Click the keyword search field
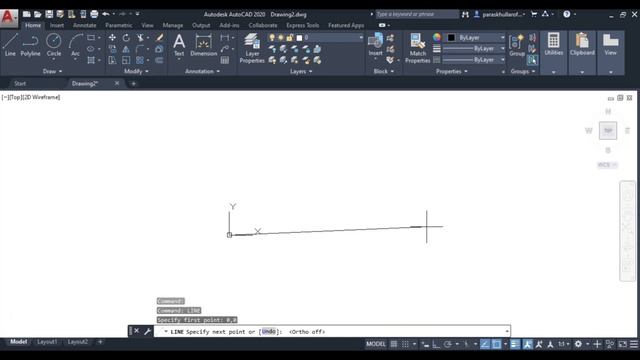The width and height of the screenshot is (640, 360). (417, 14)
